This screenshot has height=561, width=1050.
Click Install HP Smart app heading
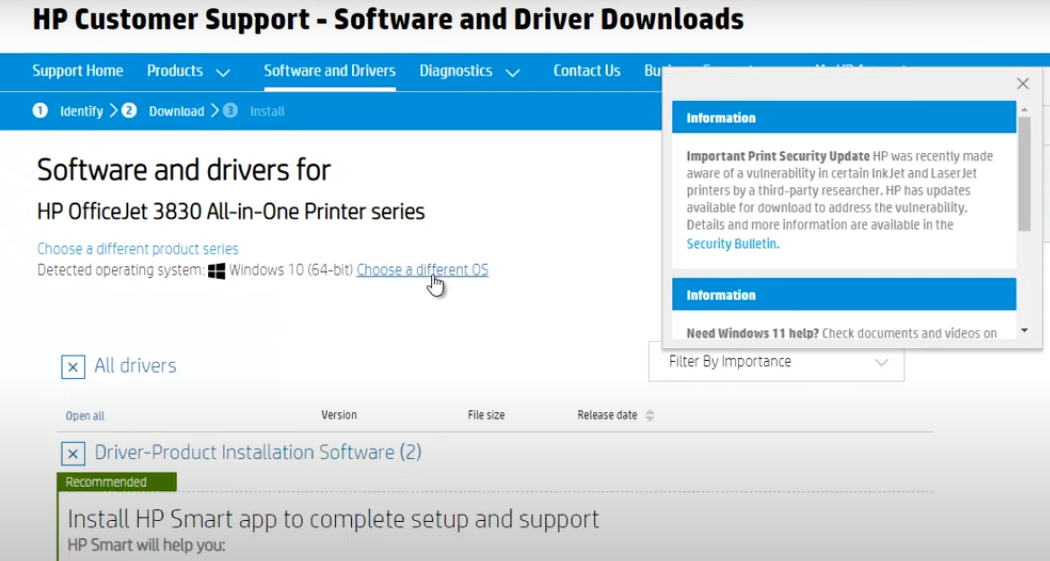pyautogui.click(x=333, y=519)
